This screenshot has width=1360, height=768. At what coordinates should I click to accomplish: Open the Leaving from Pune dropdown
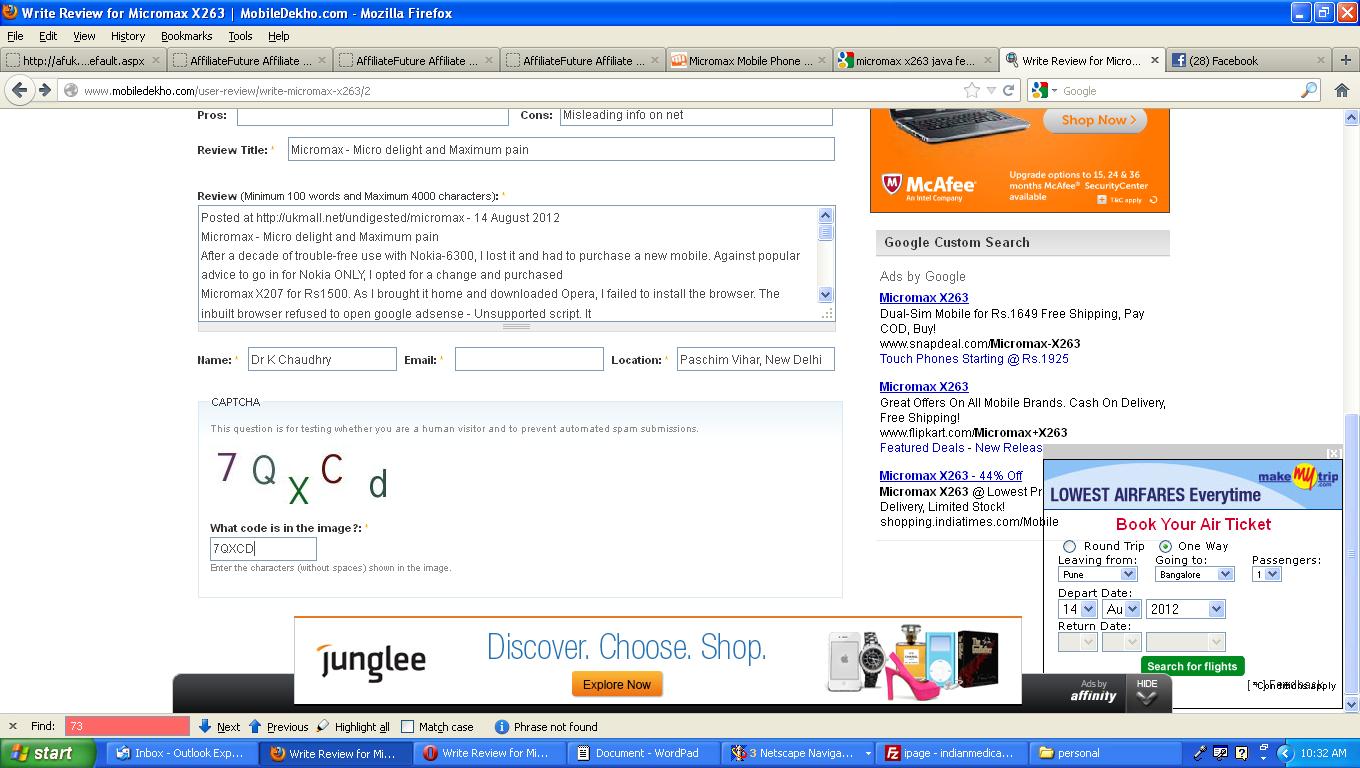pos(1128,574)
